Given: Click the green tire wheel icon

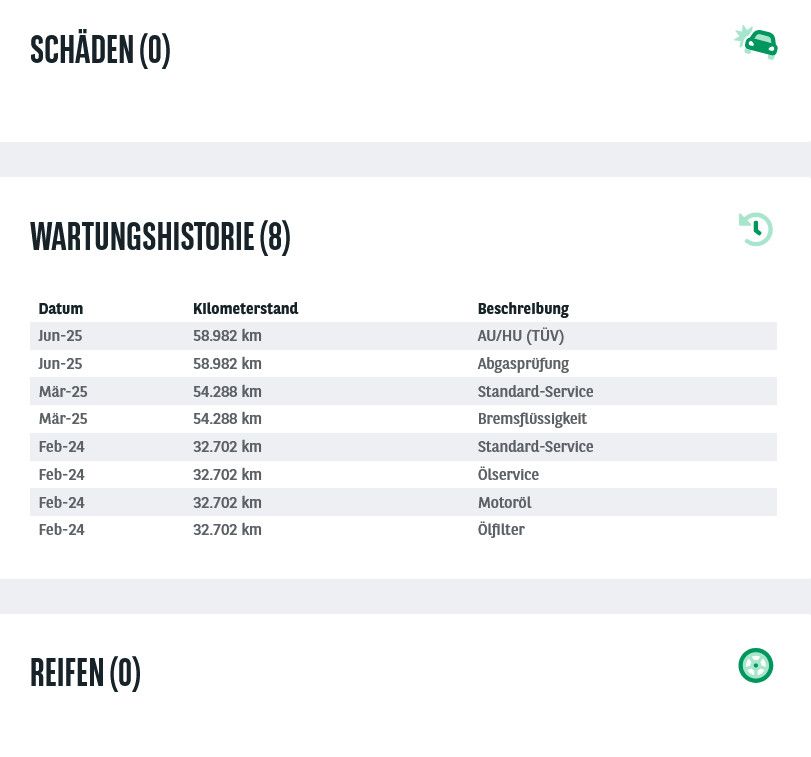Looking at the screenshot, I should point(756,665).
